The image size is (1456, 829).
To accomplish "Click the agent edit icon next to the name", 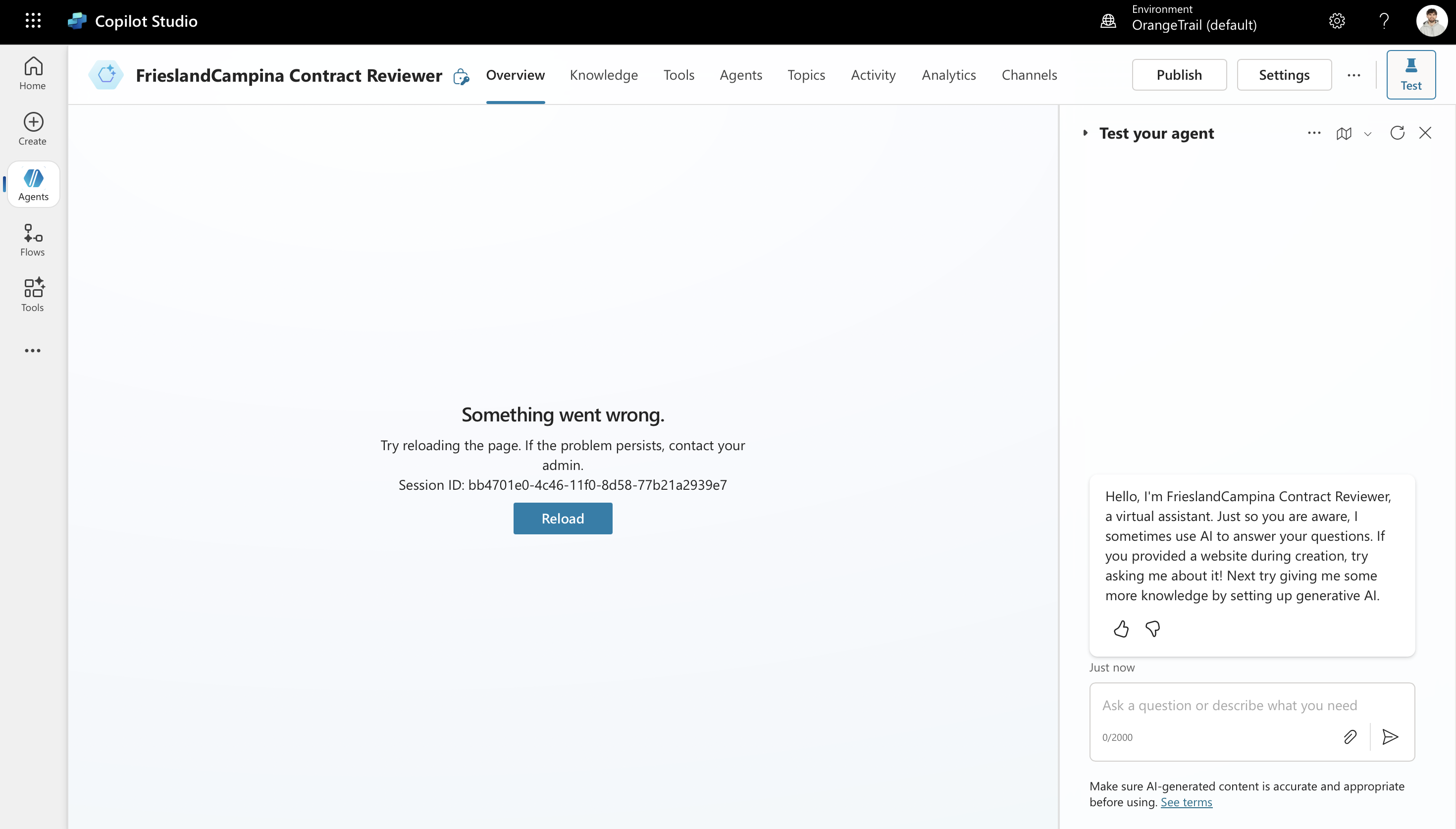I will [x=461, y=76].
